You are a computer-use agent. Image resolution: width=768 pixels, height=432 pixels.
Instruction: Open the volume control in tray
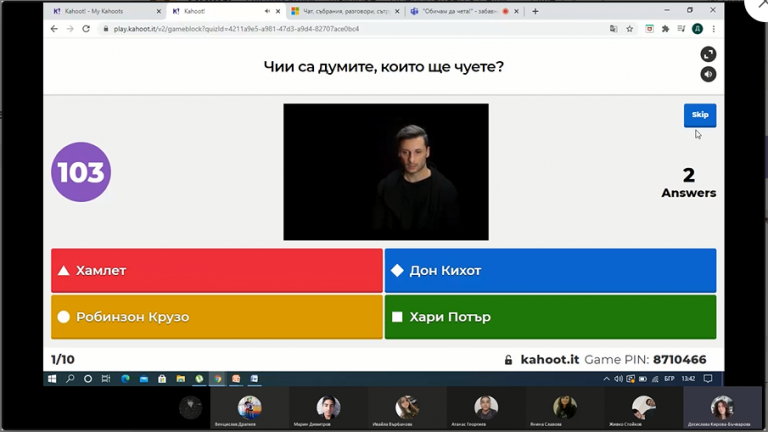(618, 379)
